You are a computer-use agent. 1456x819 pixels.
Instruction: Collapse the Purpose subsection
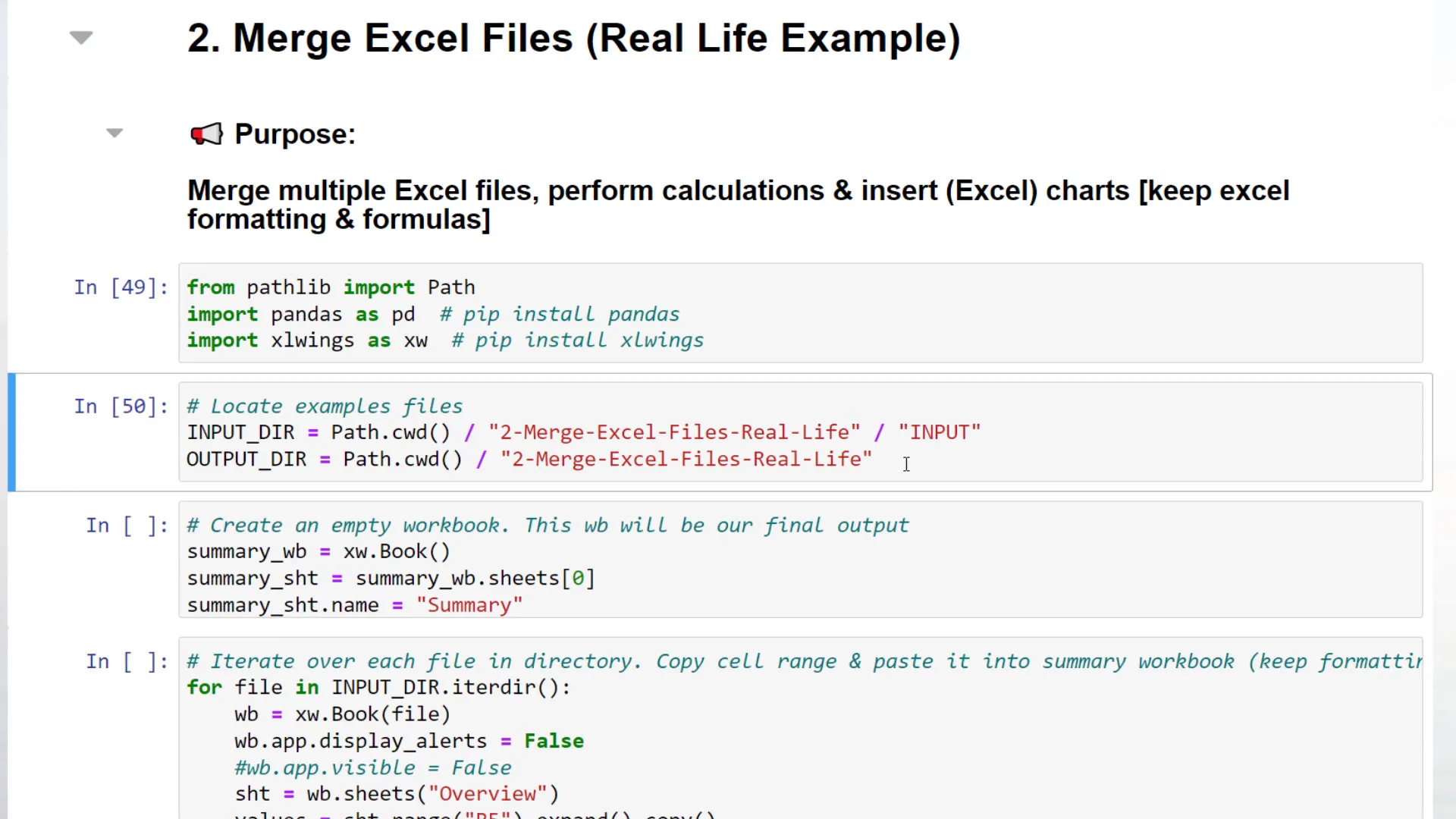(114, 133)
